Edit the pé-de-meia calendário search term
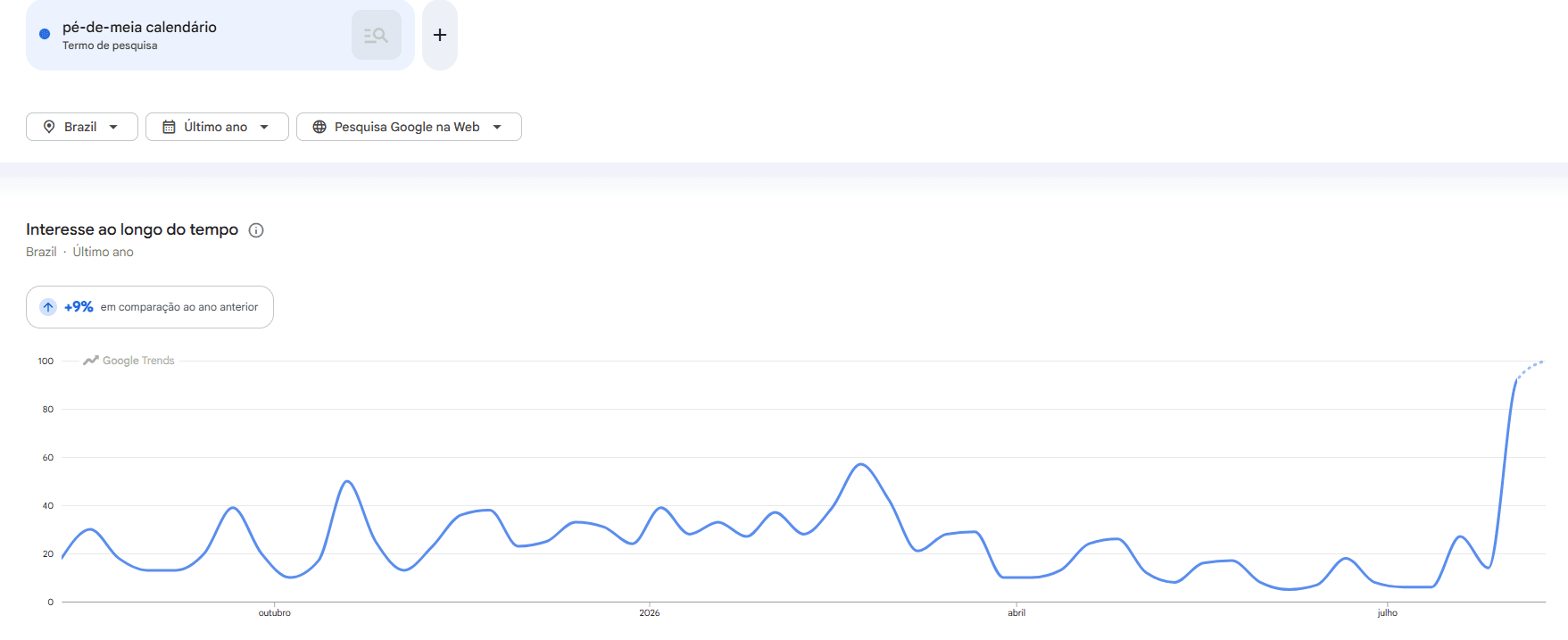 (x=139, y=27)
